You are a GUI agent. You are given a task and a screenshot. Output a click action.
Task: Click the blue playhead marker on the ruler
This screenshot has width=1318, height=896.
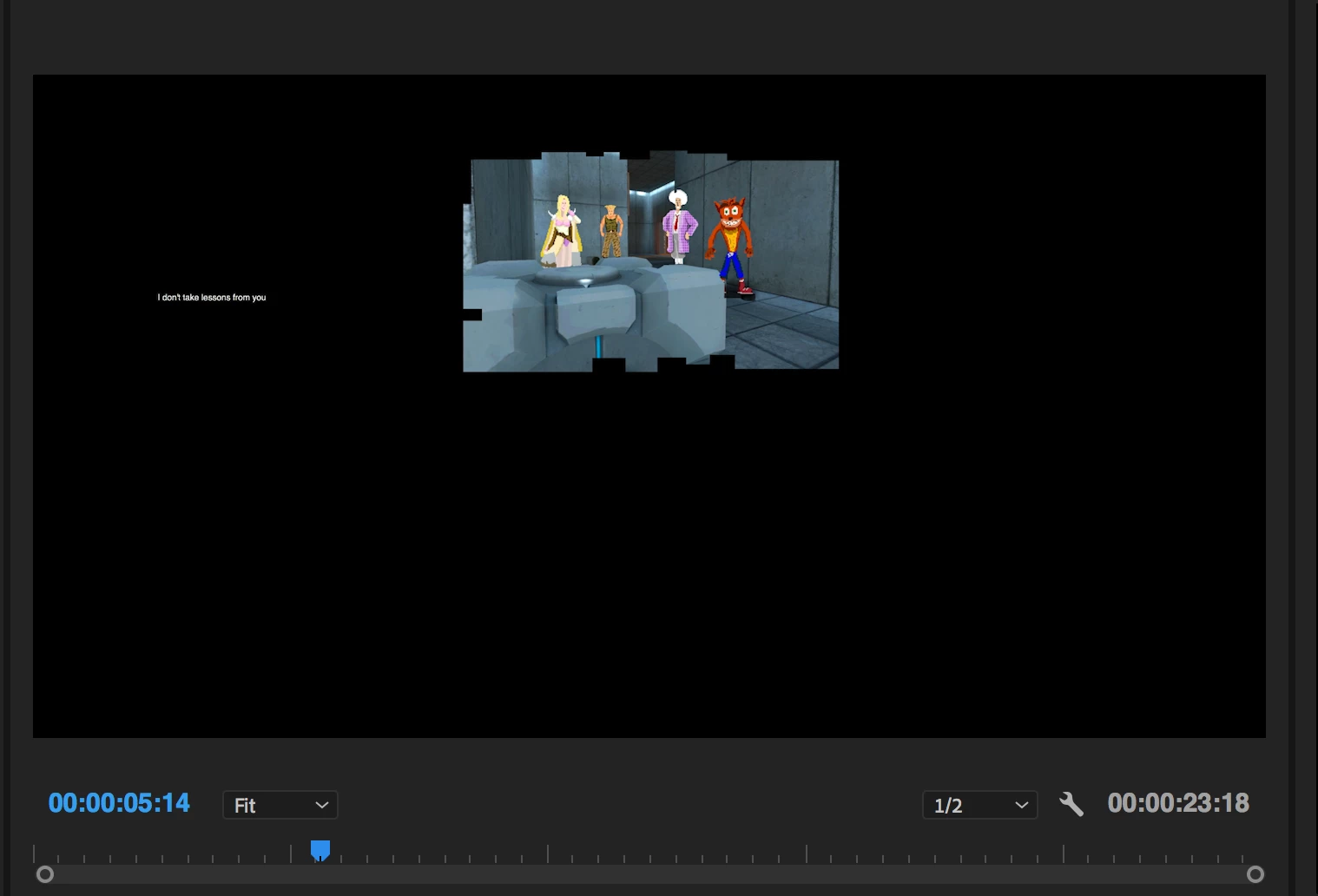(x=320, y=850)
